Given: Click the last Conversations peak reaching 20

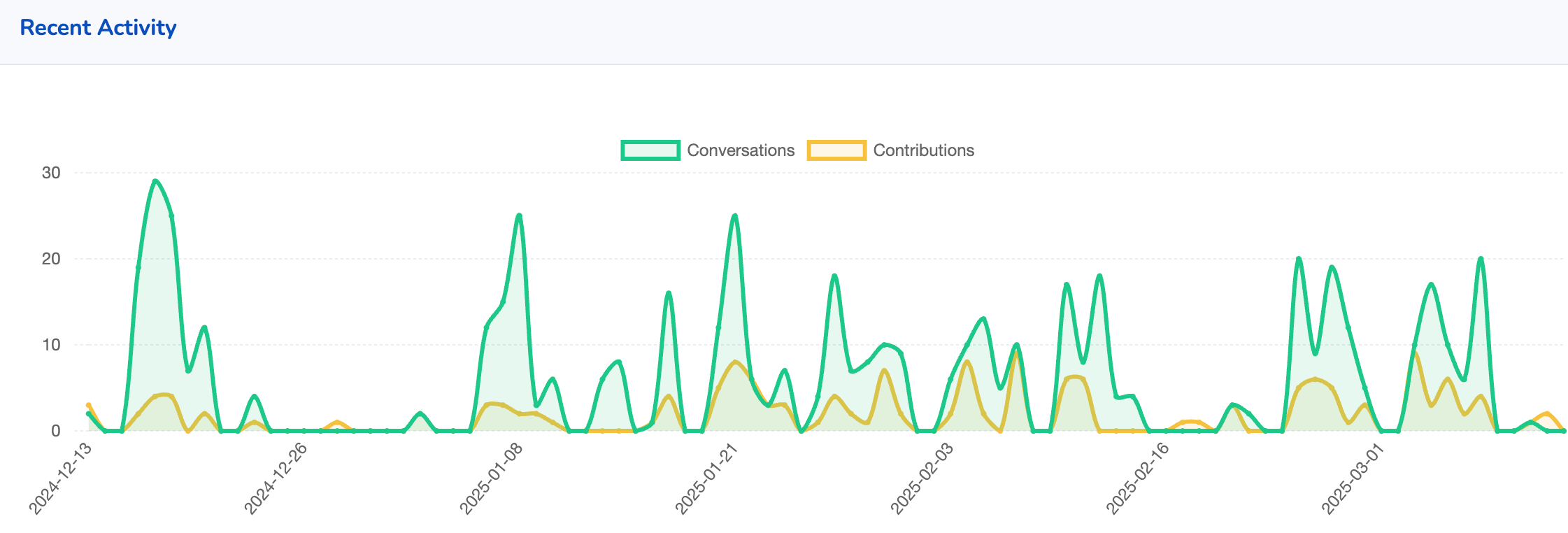Looking at the screenshot, I should (1481, 259).
